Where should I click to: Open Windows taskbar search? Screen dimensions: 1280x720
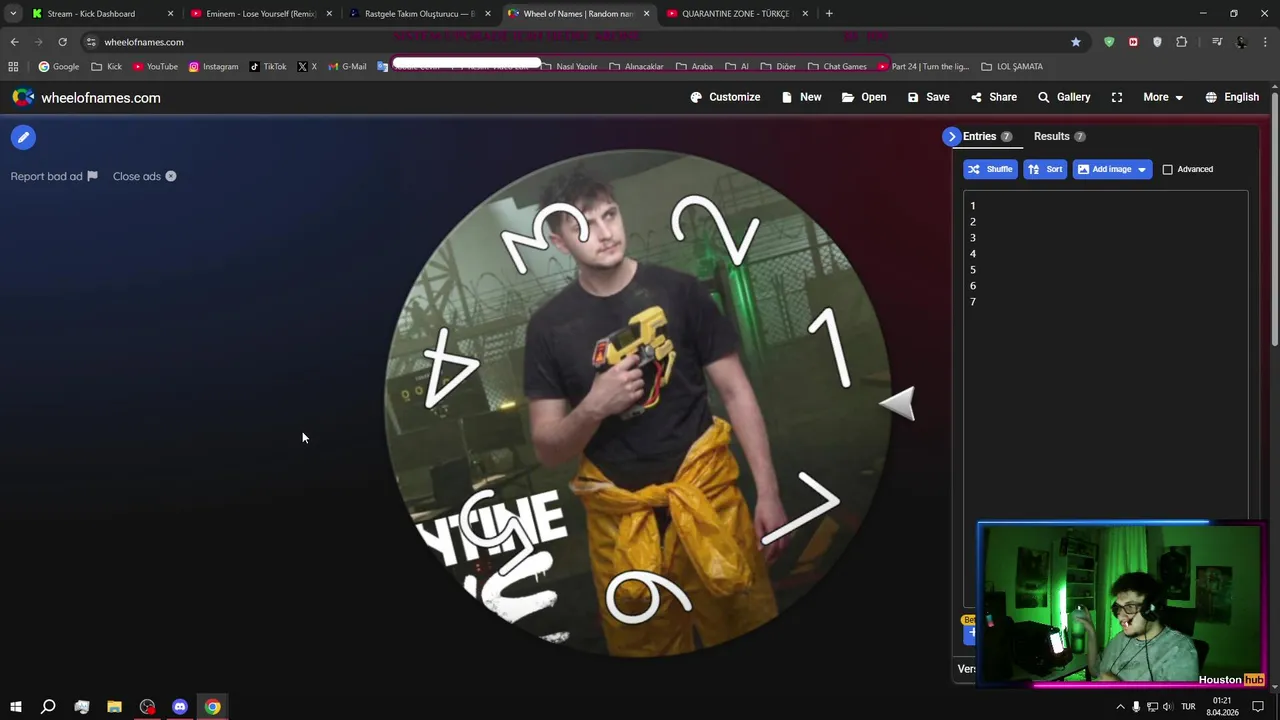click(x=48, y=707)
